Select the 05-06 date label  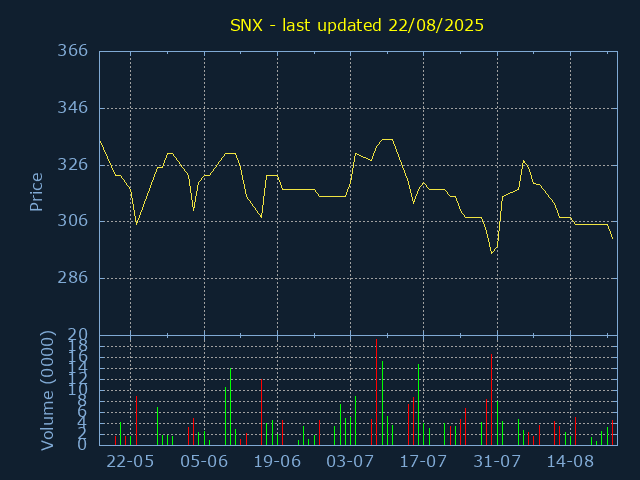coord(204,462)
